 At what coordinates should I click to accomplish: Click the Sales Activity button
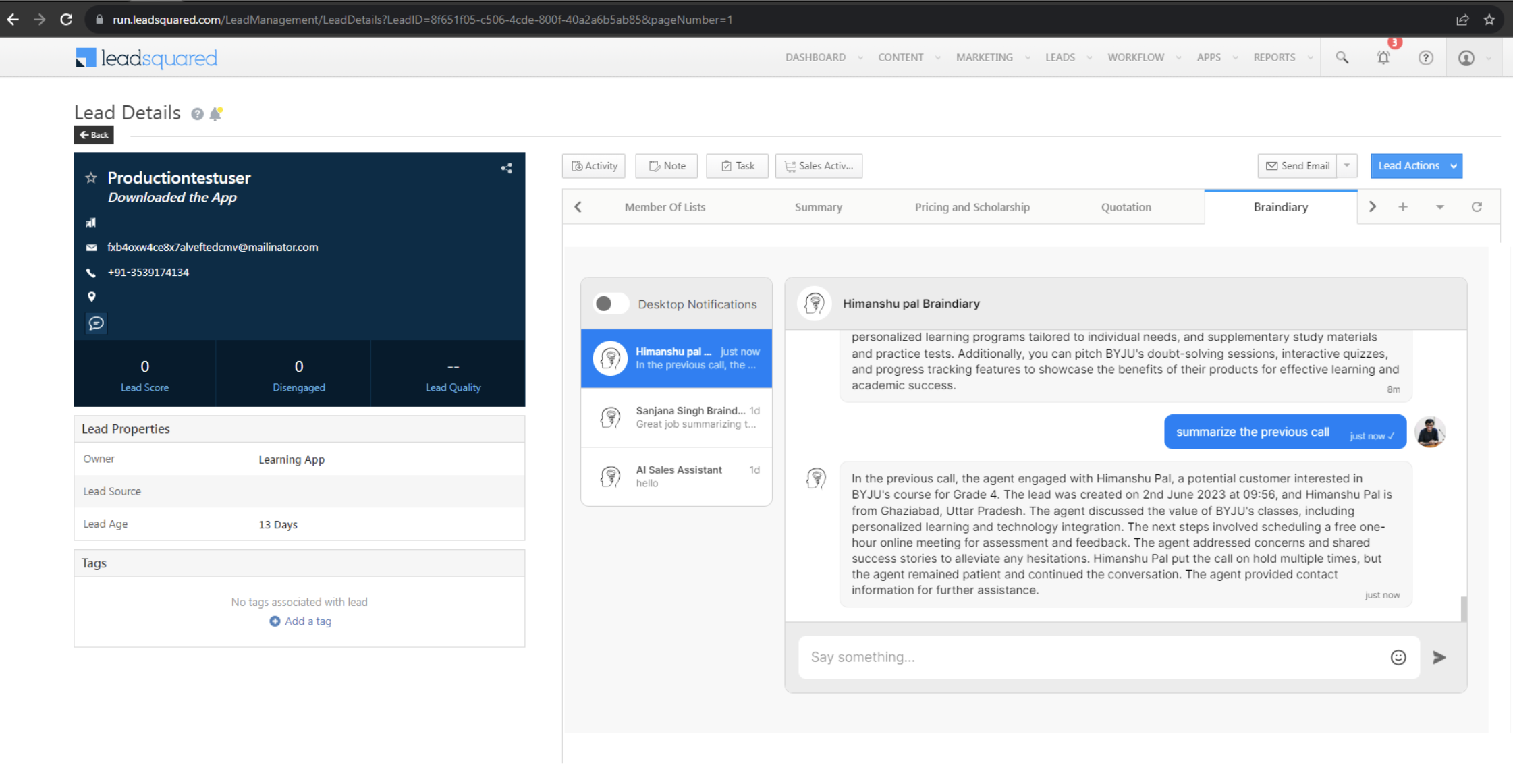coord(819,166)
